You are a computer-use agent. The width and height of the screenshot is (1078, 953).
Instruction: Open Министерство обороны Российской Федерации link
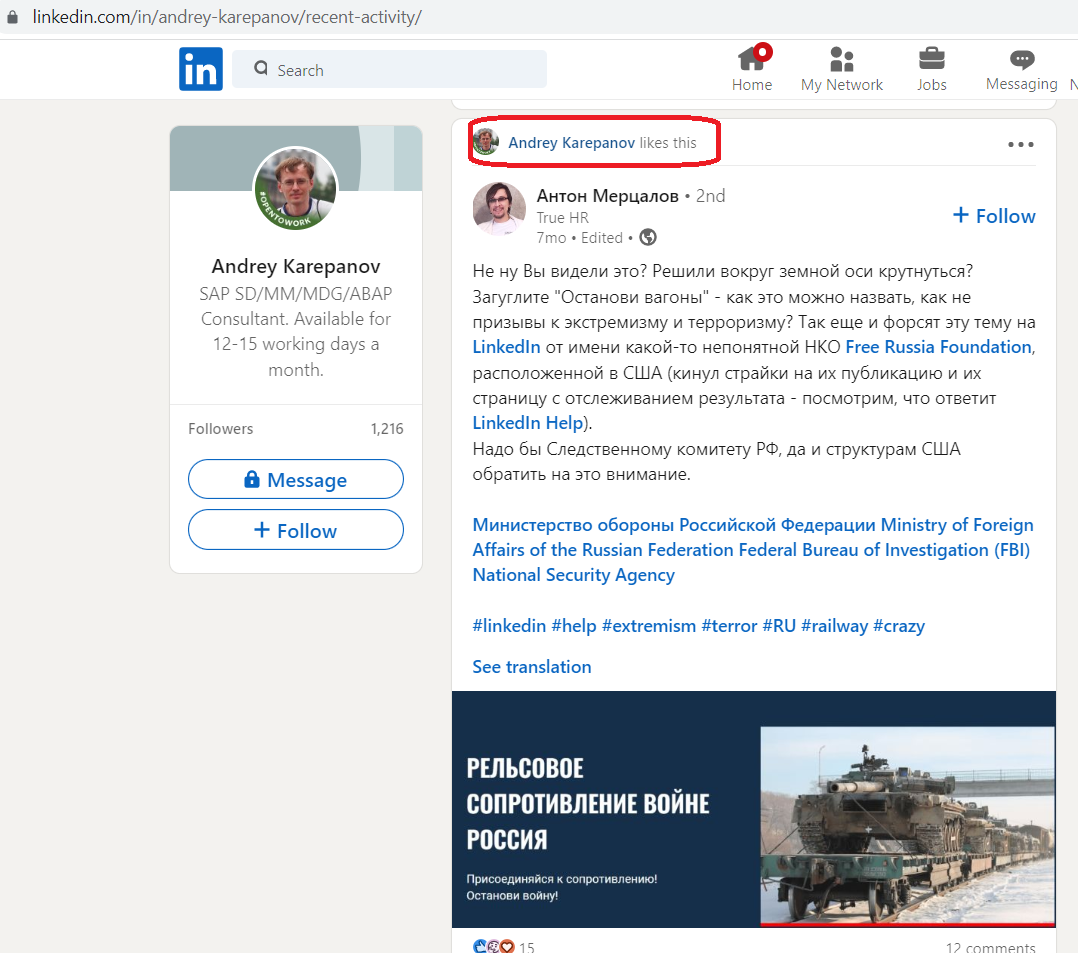click(x=674, y=525)
